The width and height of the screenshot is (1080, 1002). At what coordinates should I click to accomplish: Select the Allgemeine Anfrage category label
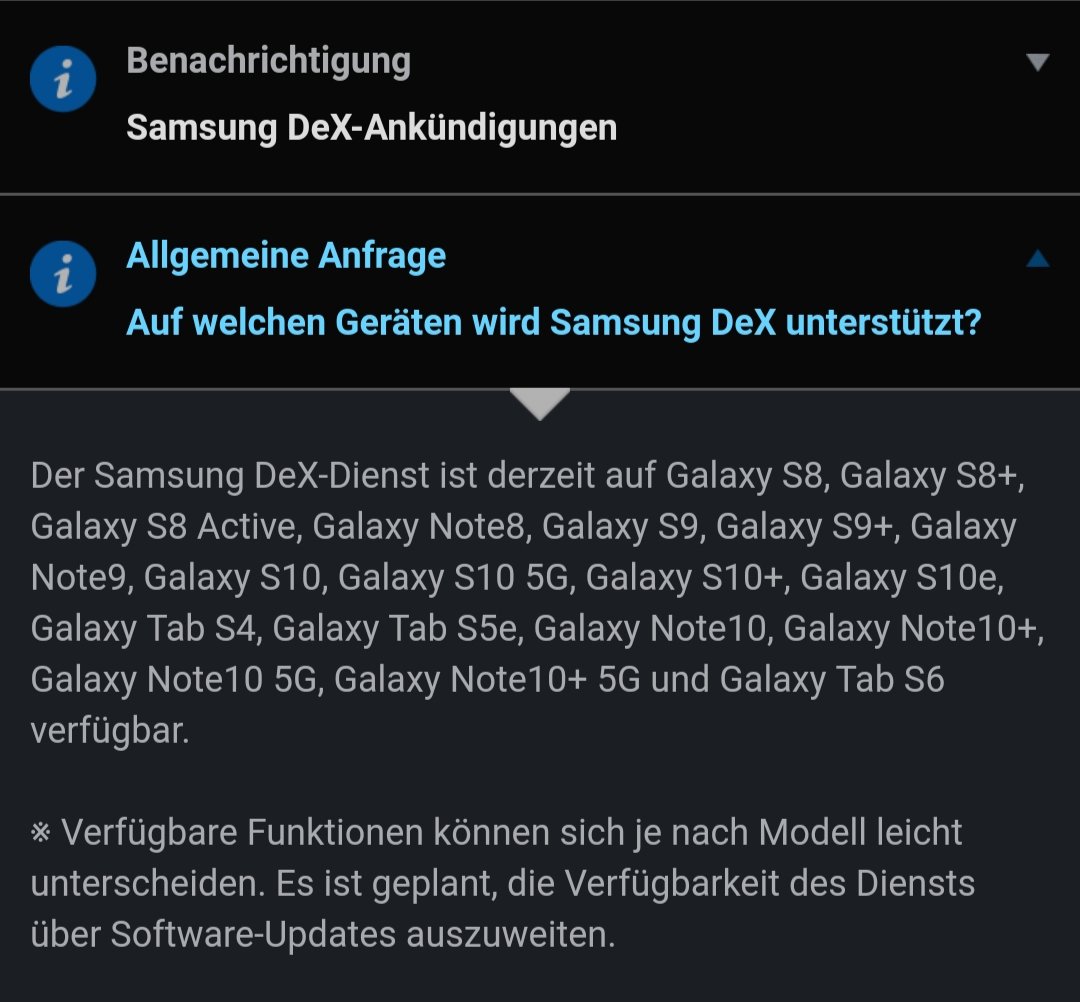[286, 256]
